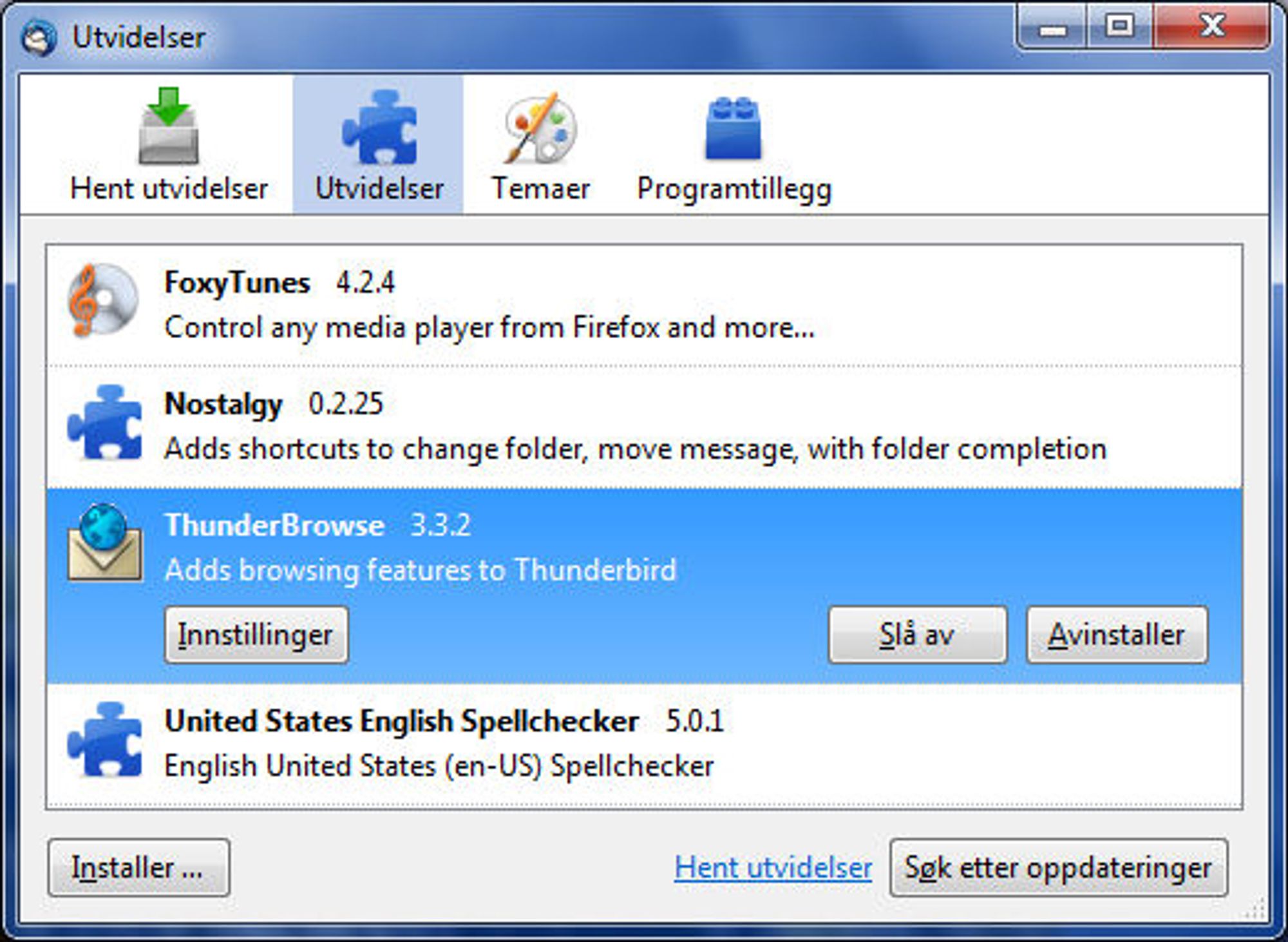Click the FoxyTunes music disc icon
1288x942 pixels.
point(103,300)
